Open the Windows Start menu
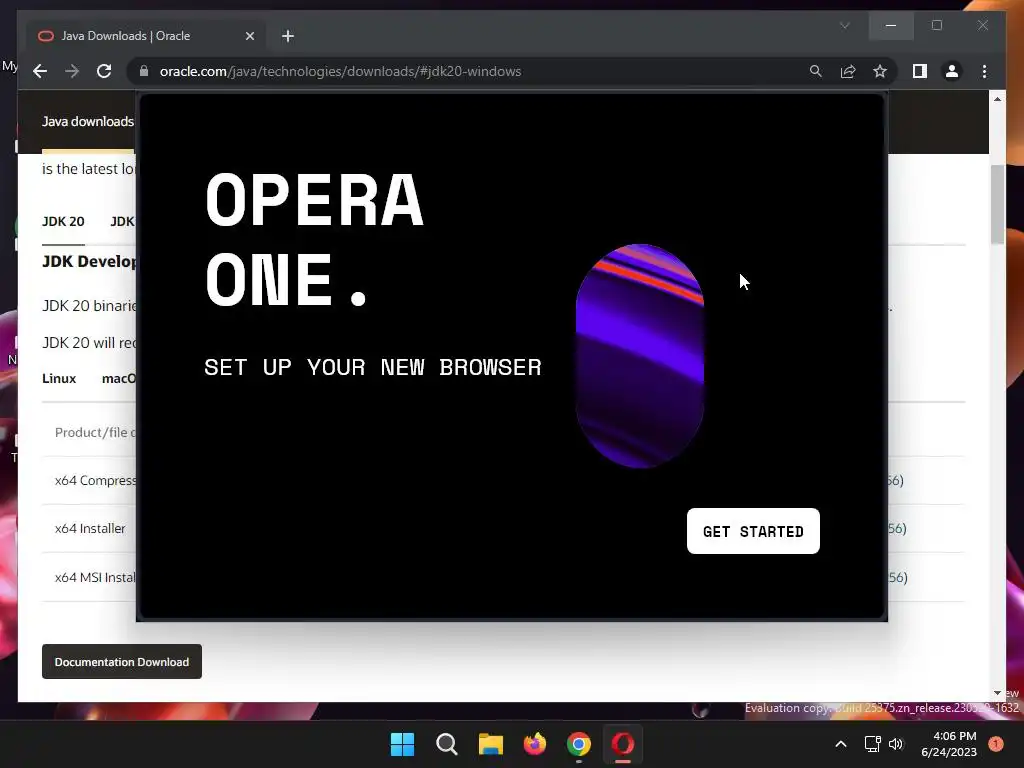This screenshot has height=768, width=1024. coord(402,744)
